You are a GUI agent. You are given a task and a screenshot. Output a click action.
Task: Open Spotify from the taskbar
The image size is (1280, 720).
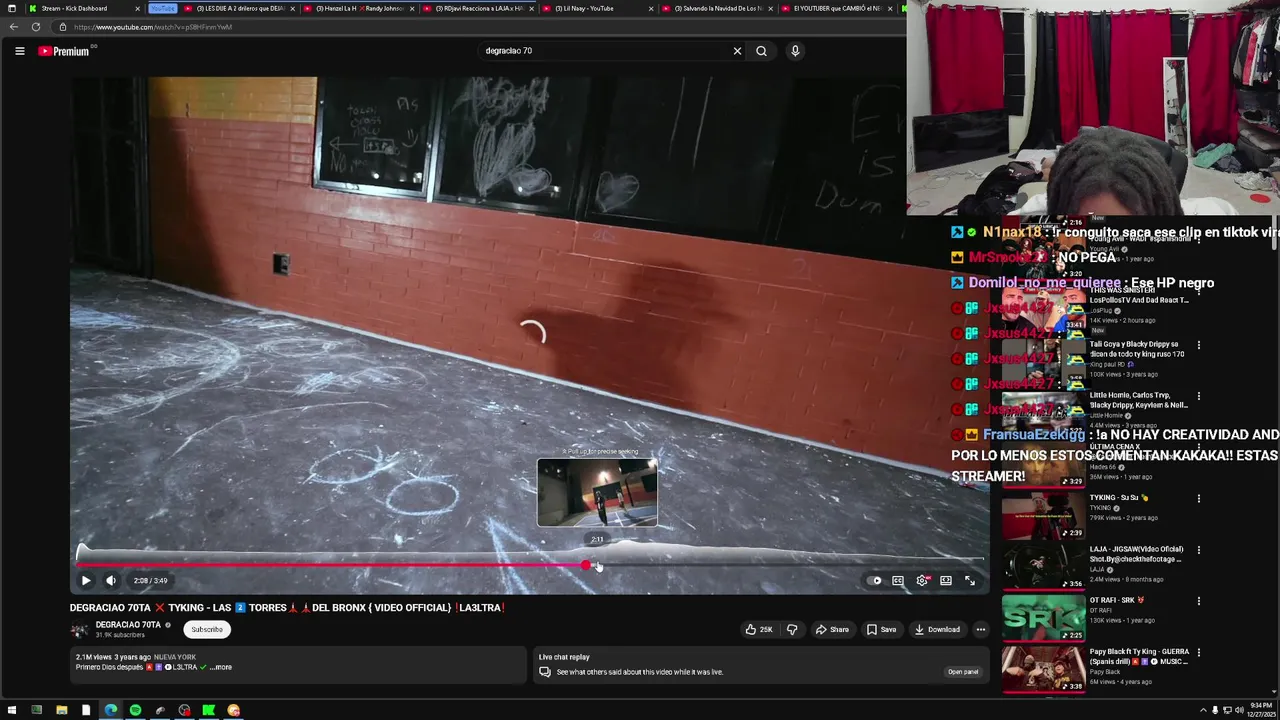coord(135,710)
